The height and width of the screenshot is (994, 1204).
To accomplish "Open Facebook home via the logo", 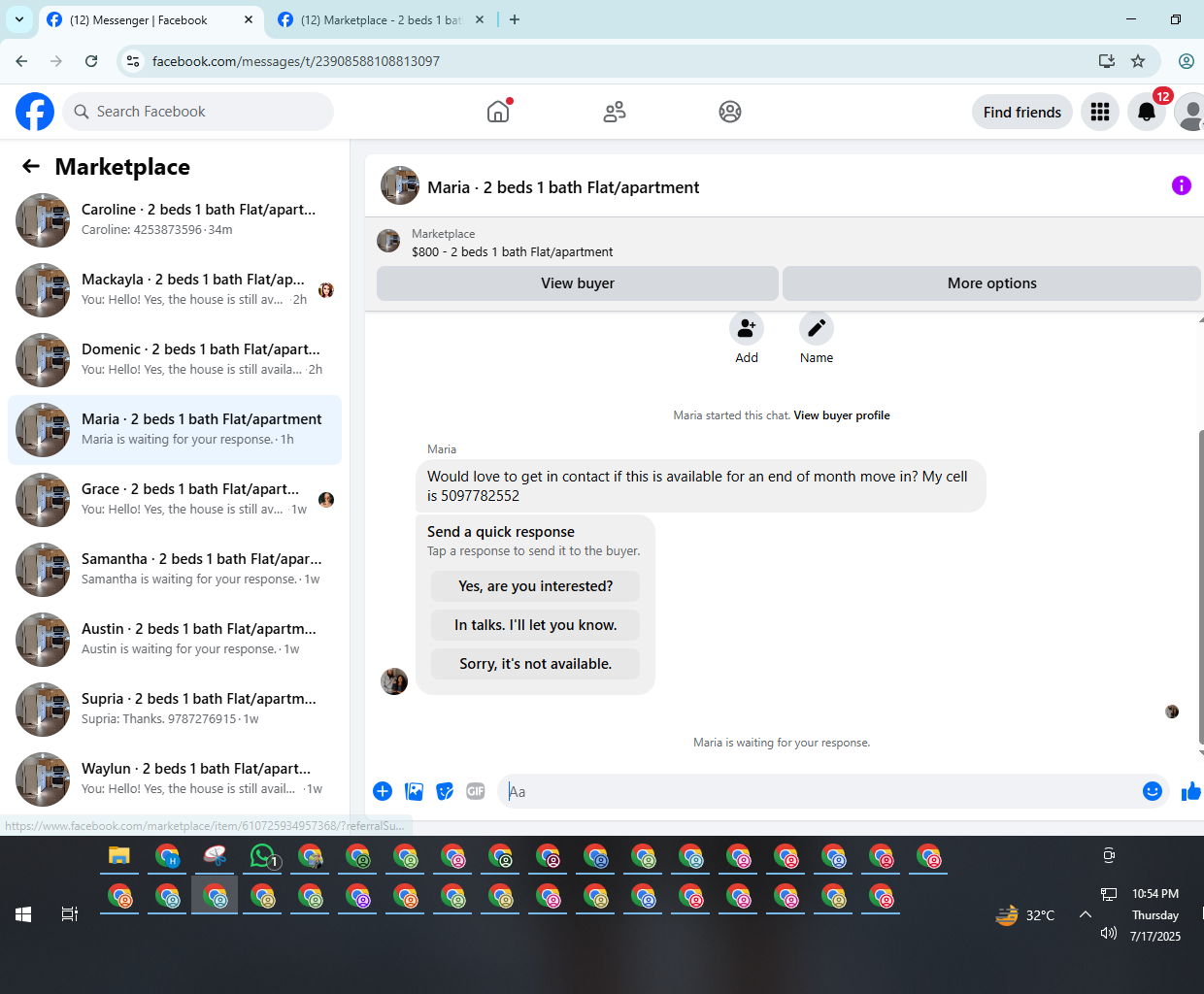I will [35, 112].
